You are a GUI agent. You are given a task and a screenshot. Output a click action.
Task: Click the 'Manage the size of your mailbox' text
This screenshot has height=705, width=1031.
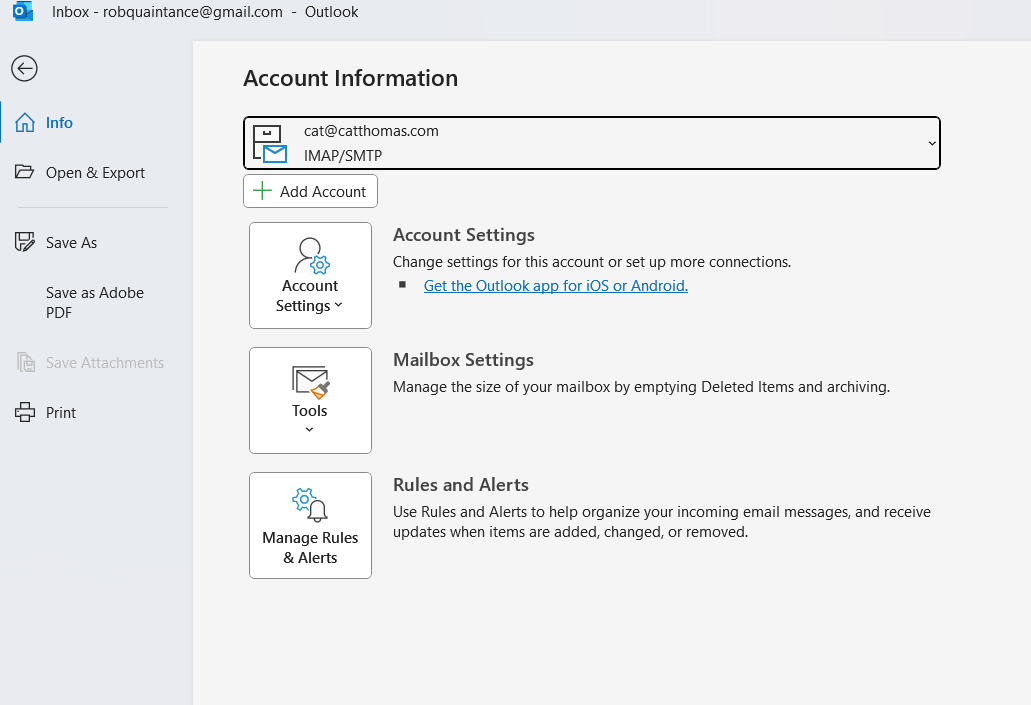tap(641, 387)
